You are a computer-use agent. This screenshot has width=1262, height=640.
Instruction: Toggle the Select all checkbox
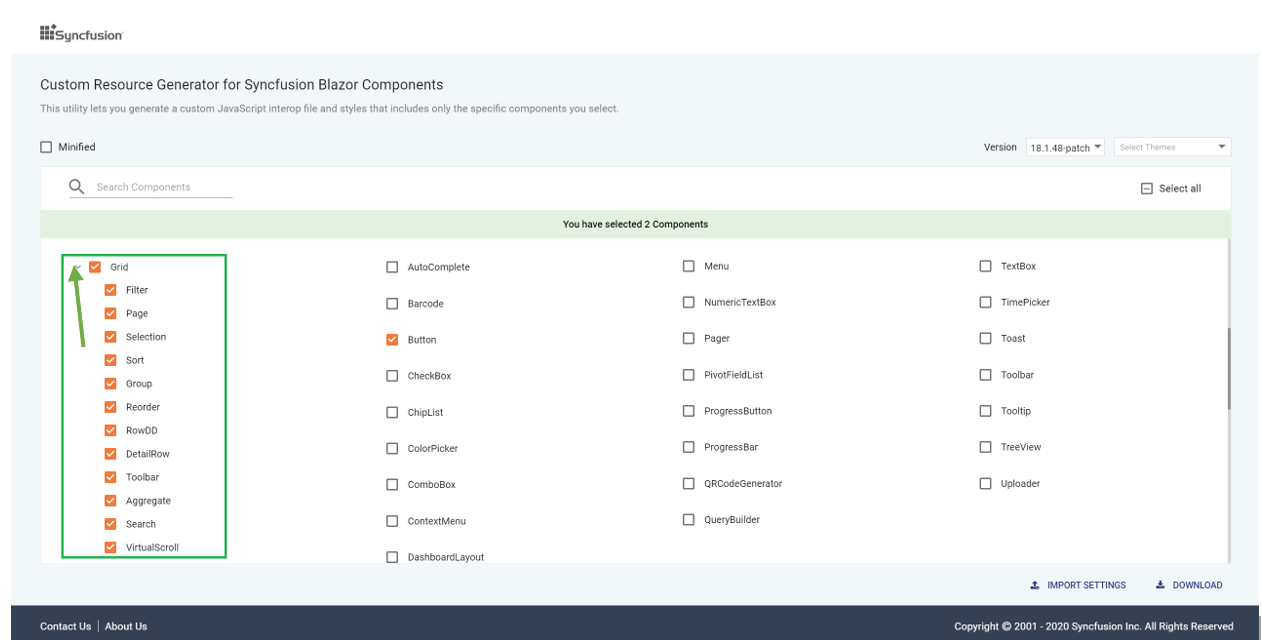[x=1147, y=188]
